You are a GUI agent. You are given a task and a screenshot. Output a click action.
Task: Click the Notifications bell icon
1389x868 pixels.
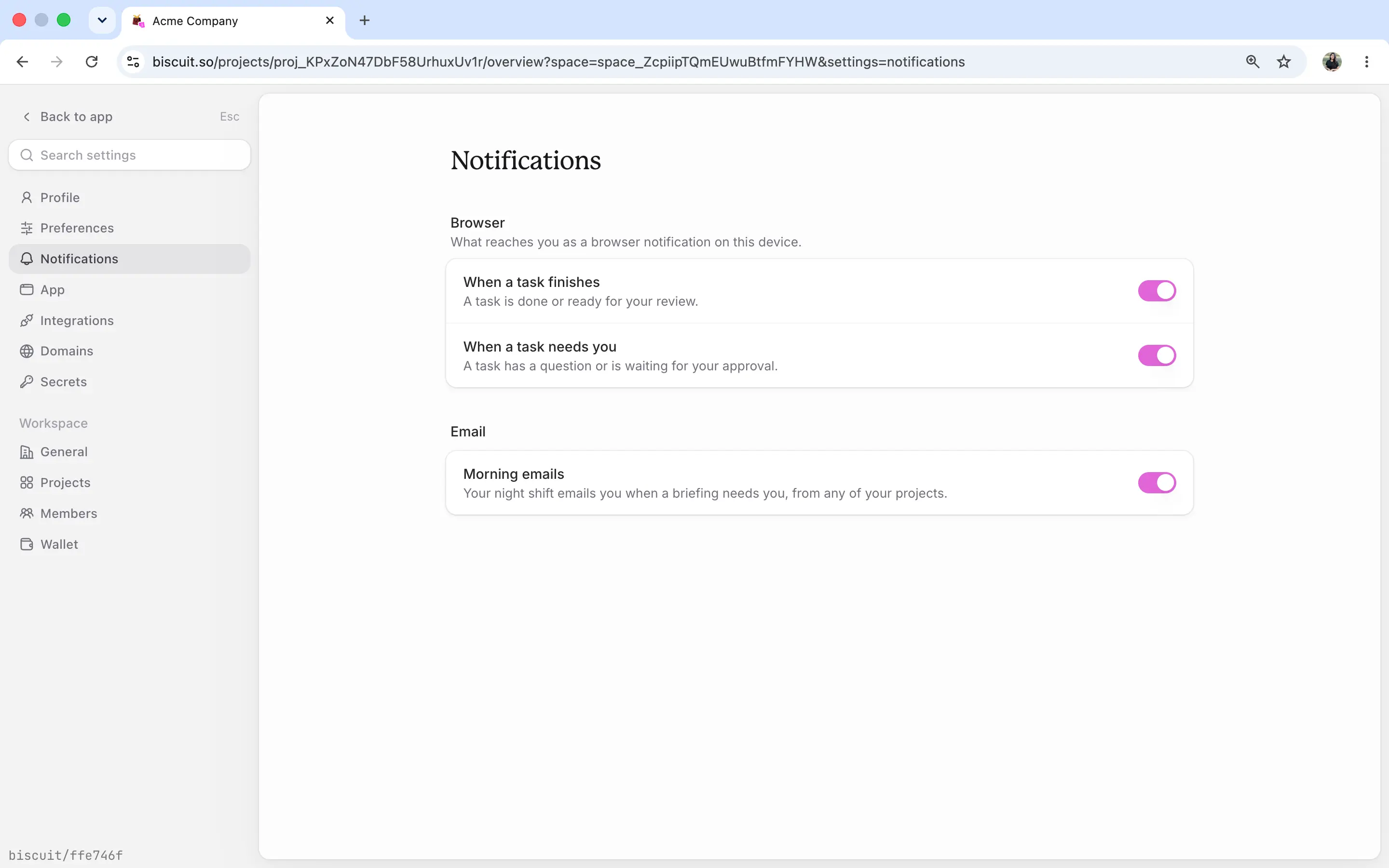(x=27, y=259)
